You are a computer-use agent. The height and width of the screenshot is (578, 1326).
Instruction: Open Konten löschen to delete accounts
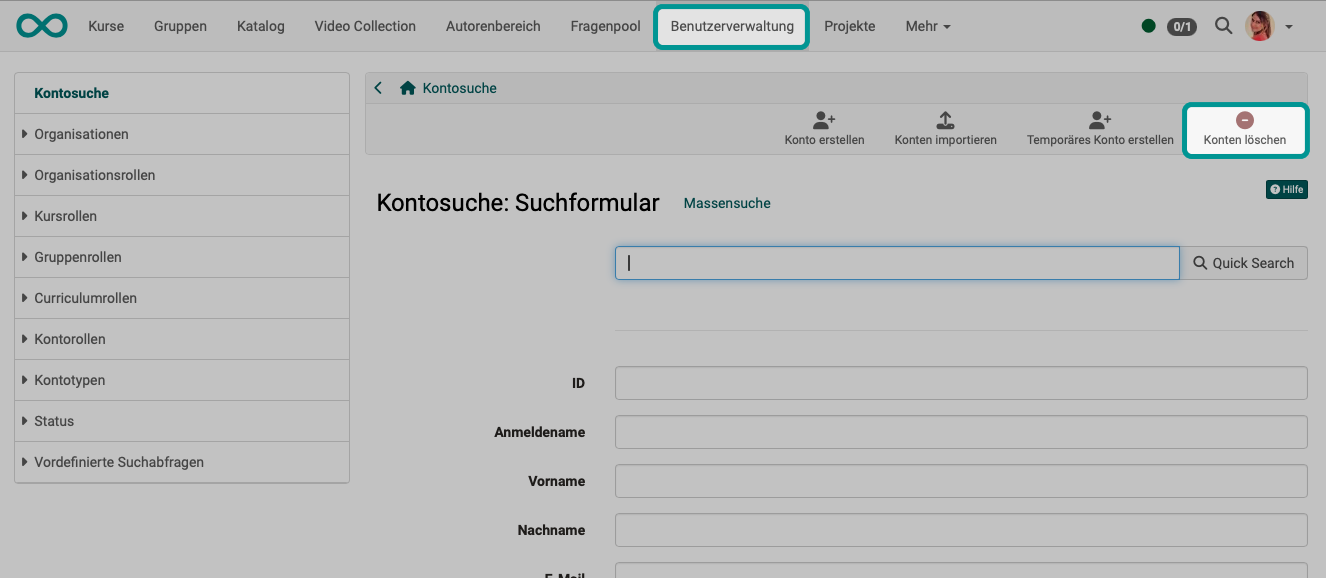tap(1244, 127)
